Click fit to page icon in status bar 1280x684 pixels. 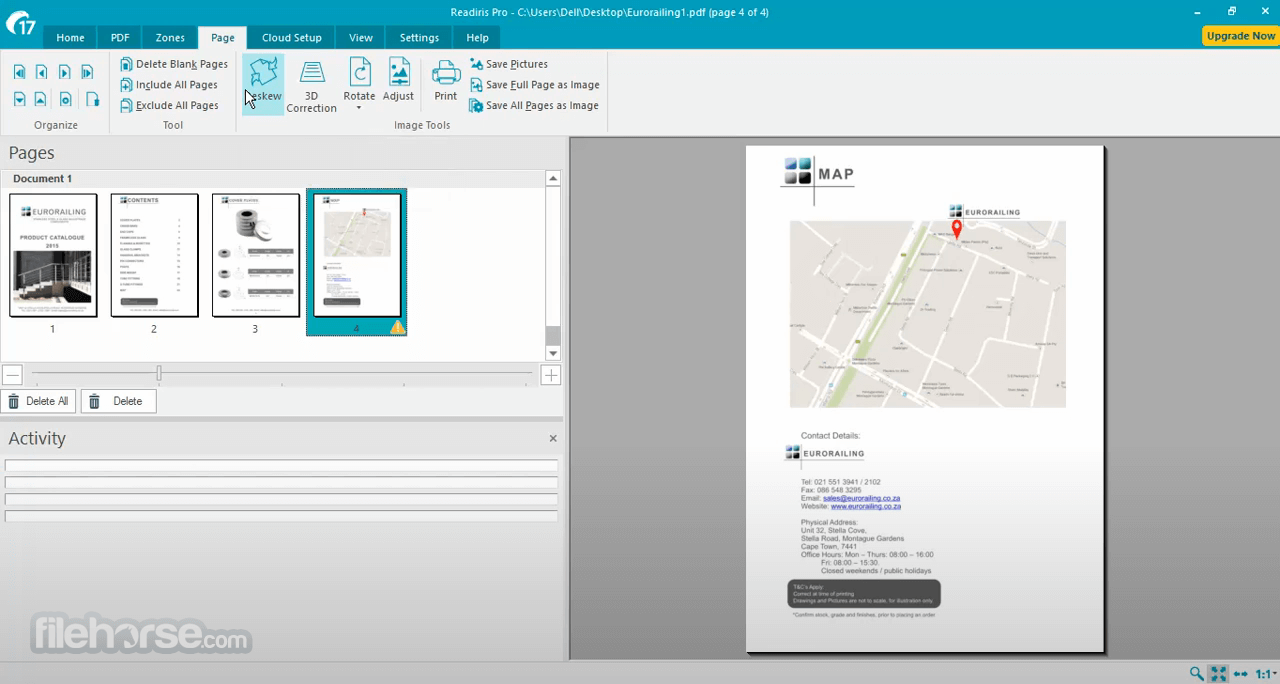coord(1218,674)
